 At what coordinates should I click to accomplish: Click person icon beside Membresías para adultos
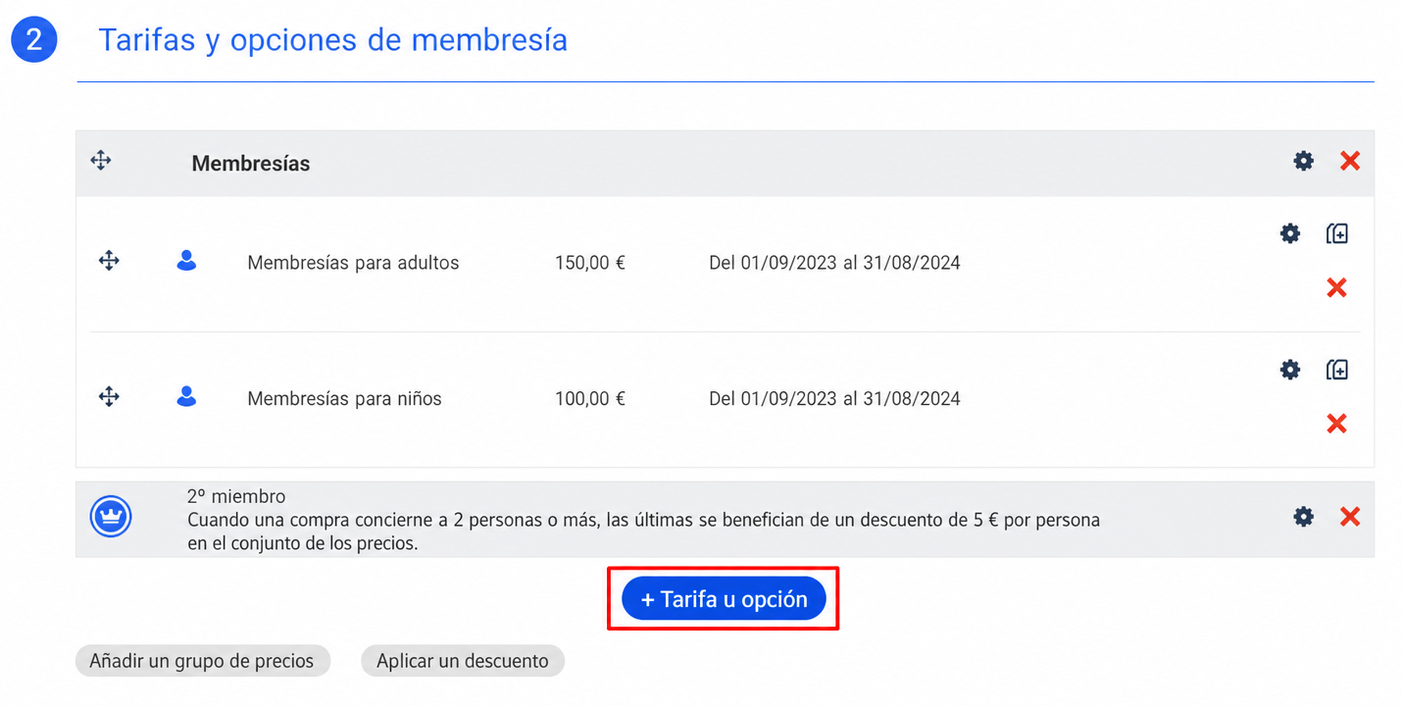186,261
